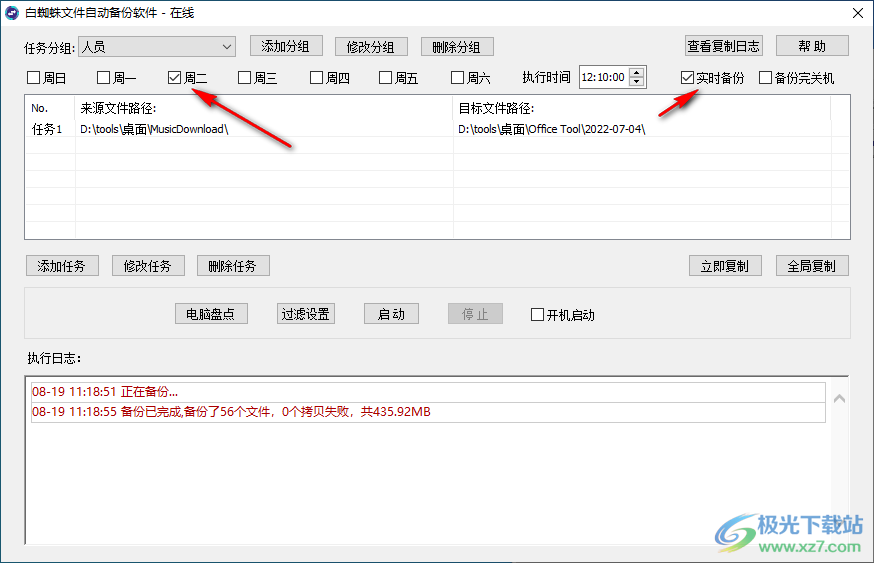Uncheck the 周二 checkbox

tap(174, 77)
